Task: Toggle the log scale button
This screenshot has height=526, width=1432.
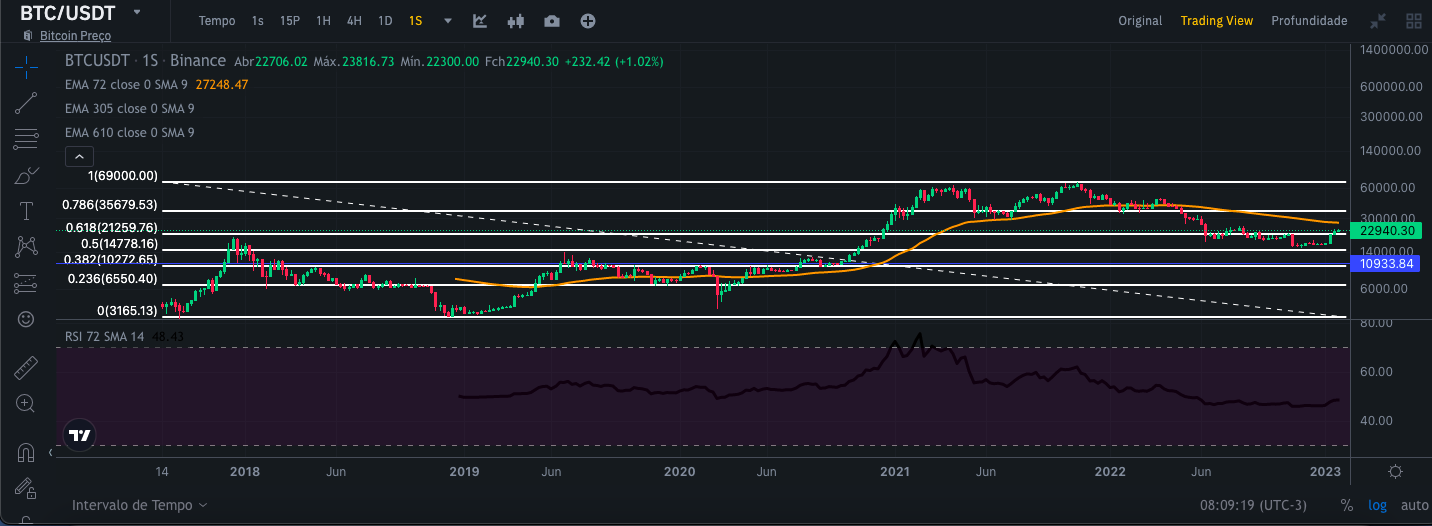Action: tap(1378, 506)
